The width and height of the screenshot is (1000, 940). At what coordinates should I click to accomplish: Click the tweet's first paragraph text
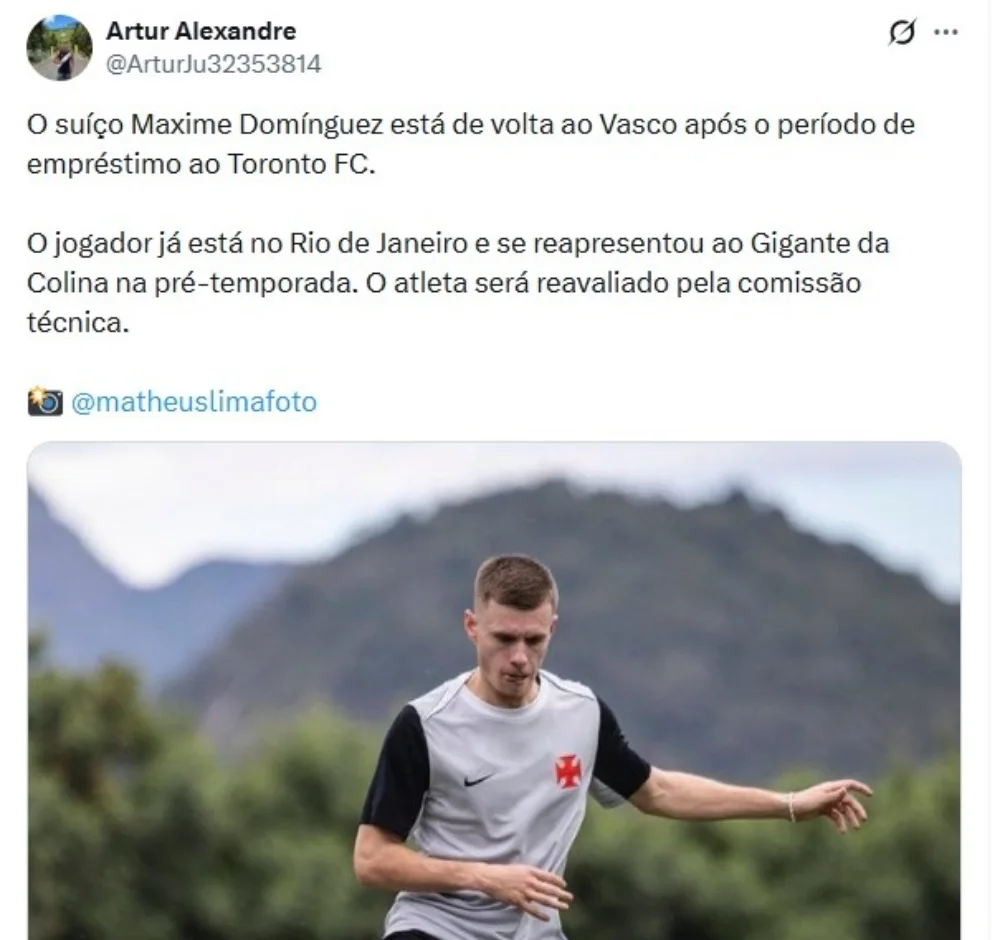[471, 144]
